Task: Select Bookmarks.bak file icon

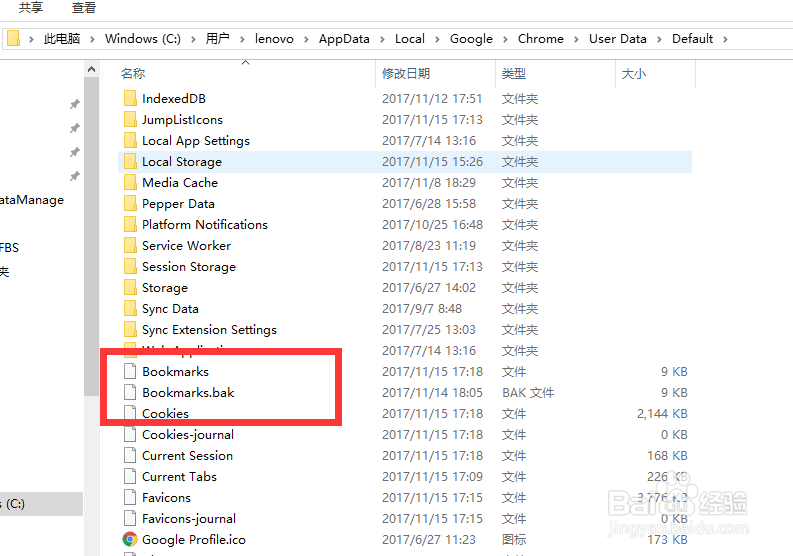Action: click(130, 392)
